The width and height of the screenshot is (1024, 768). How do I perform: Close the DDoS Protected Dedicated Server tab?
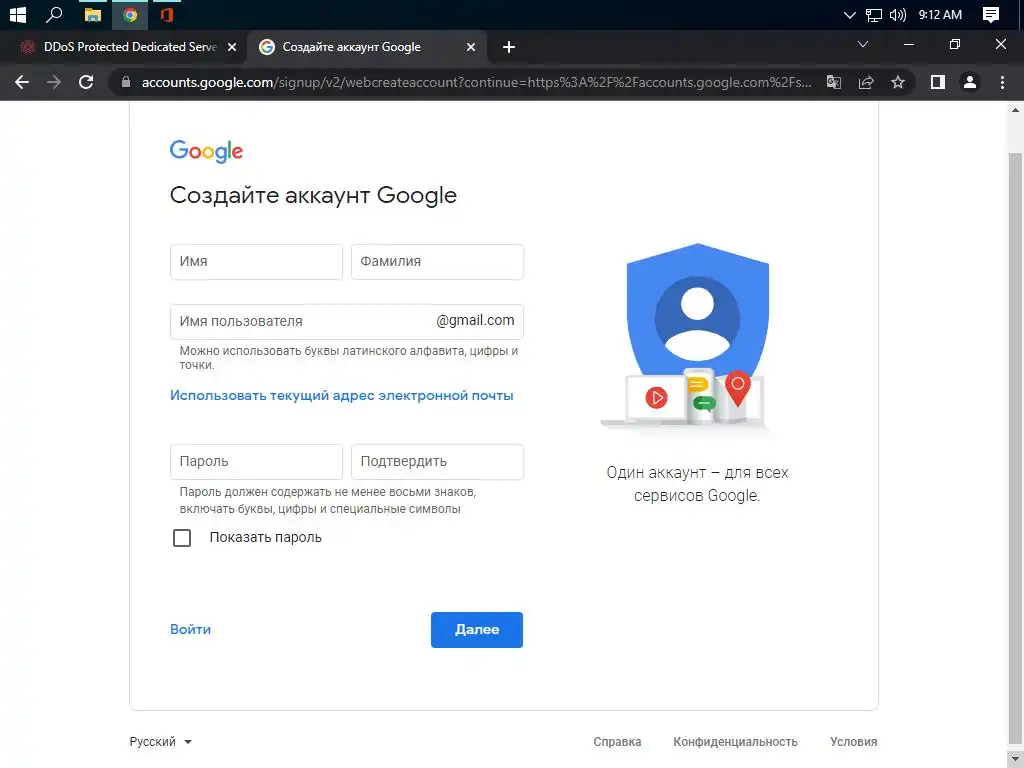[232, 47]
